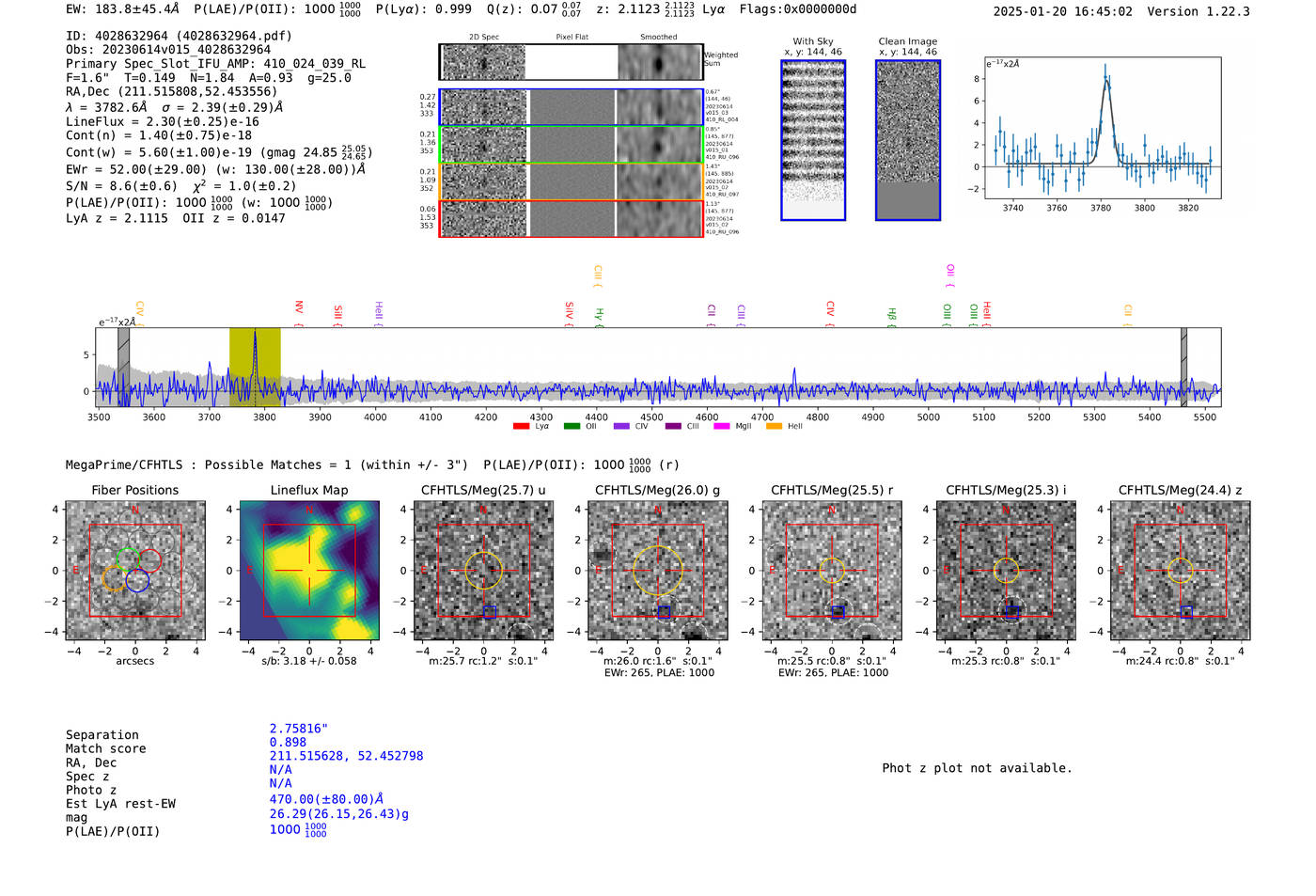This screenshot has width=1316, height=896.
Task: Click the Flags:0x0000000d text
Action: pyautogui.click(x=798, y=9)
